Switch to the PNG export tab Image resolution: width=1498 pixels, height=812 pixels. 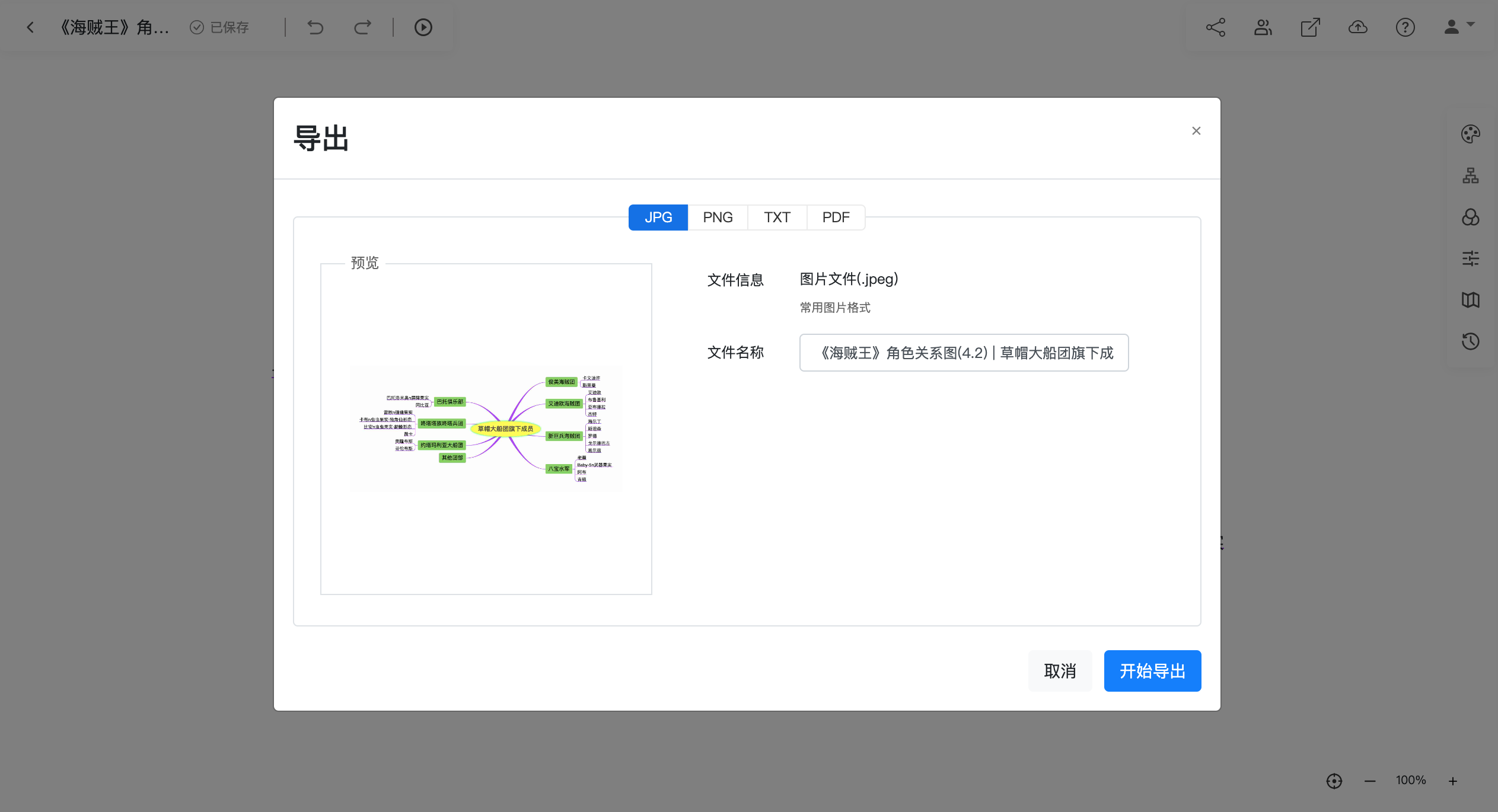point(718,218)
